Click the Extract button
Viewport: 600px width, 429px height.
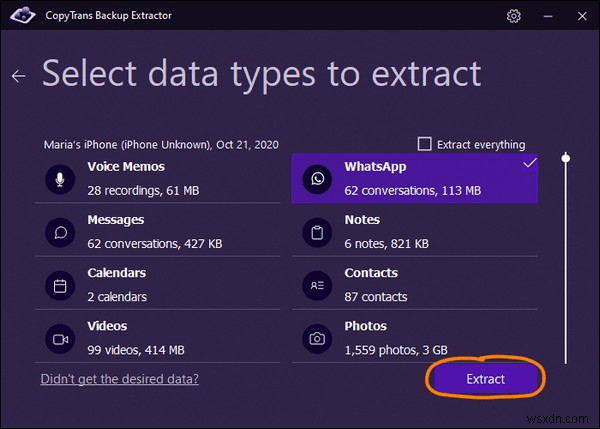tap(485, 379)
